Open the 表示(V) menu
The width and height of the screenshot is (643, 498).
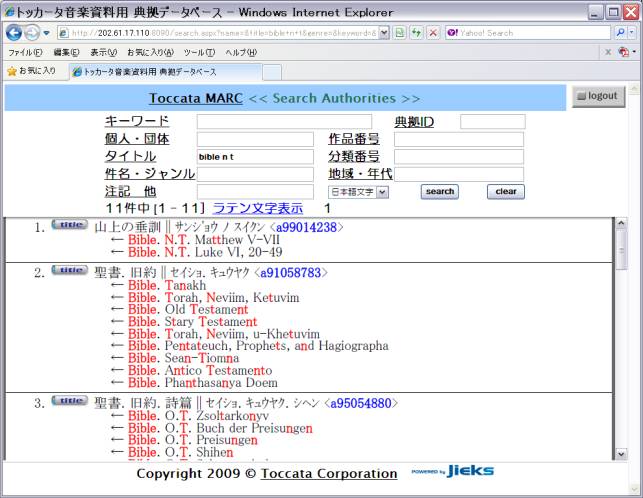[104, 53]
